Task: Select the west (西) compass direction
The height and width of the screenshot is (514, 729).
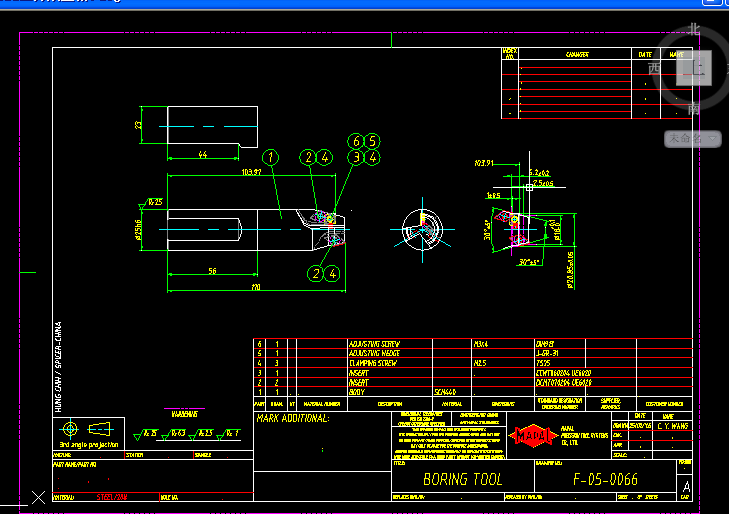Action: click(654, 68)
